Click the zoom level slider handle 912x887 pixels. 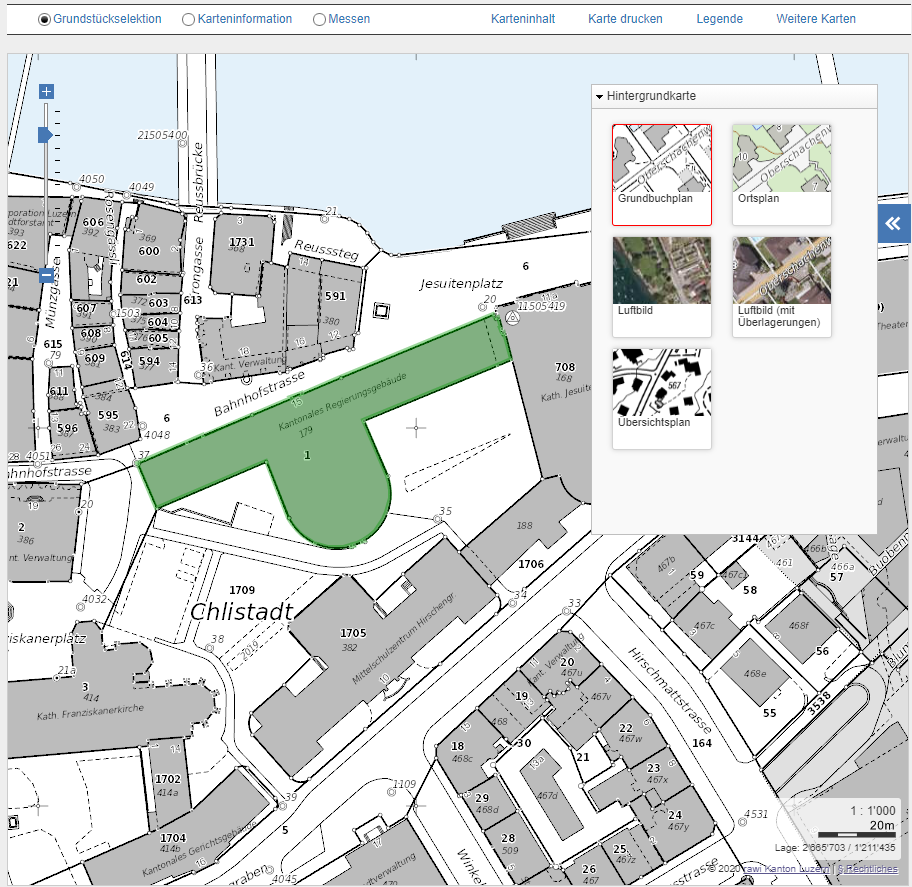pos(45,134)
